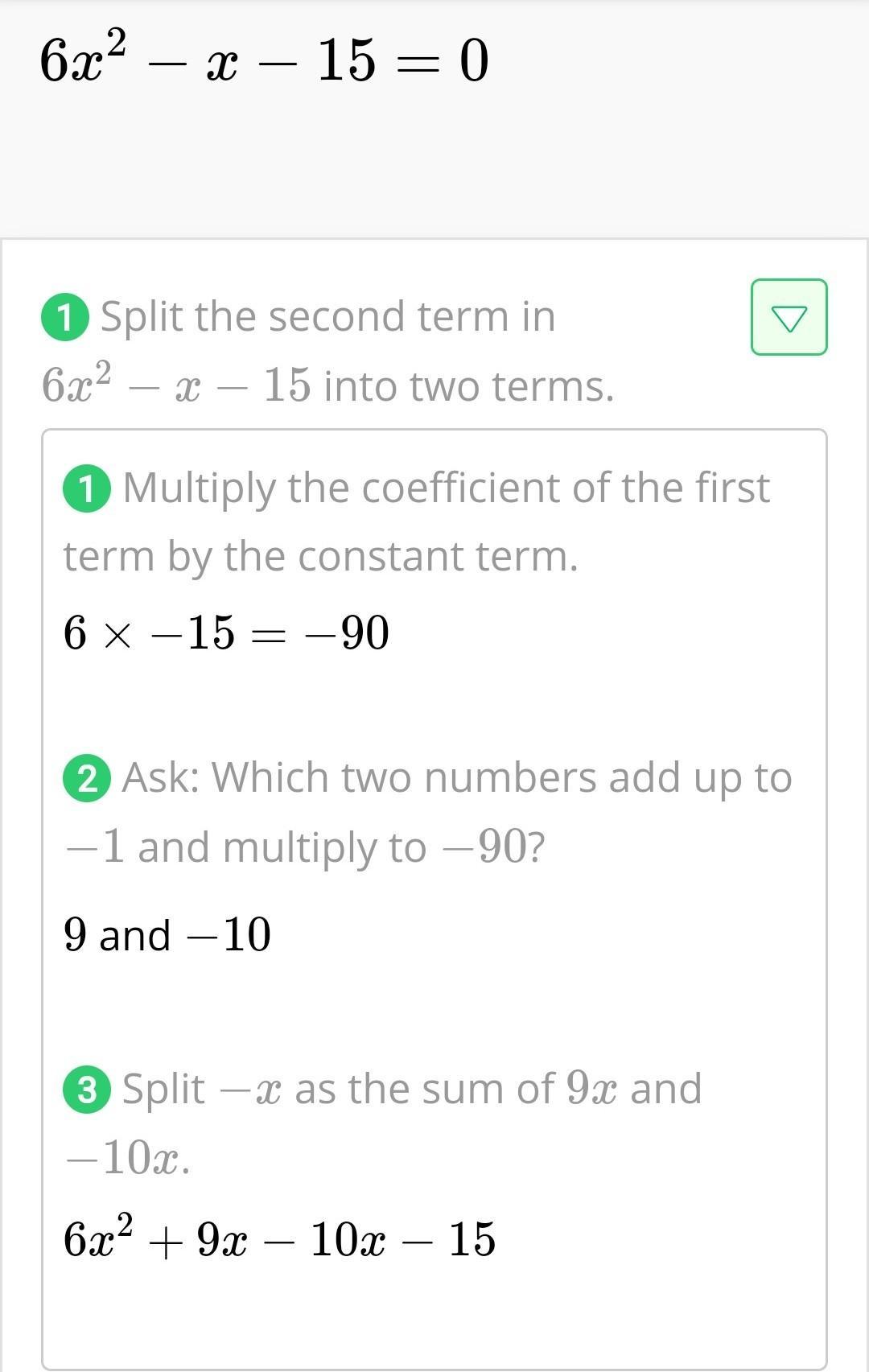Tap 'Multiply the coefficient of the first' instruction

(x=446, y=488)
